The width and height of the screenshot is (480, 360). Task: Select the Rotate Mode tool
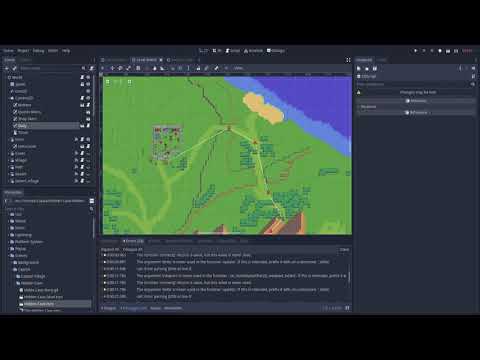click(x=120, y=68)
